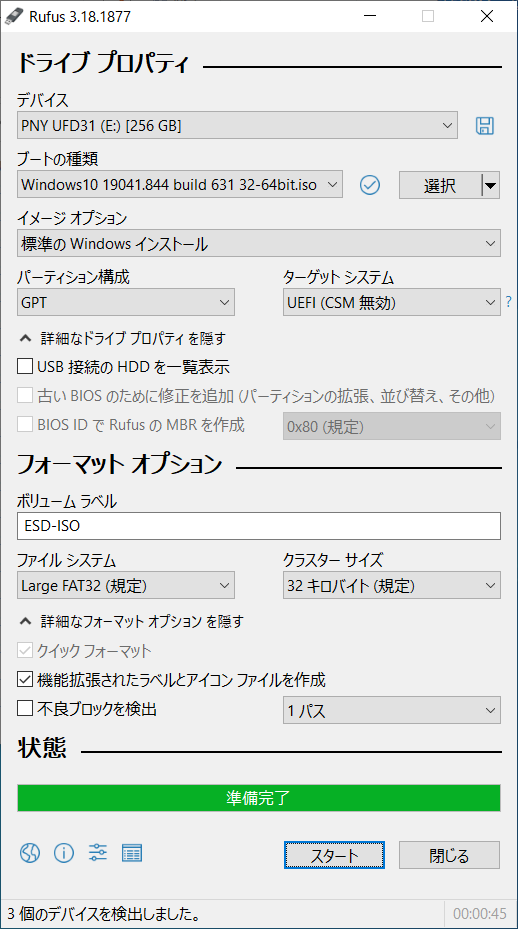Open the about information icon
518x929 pixels.
64,853
